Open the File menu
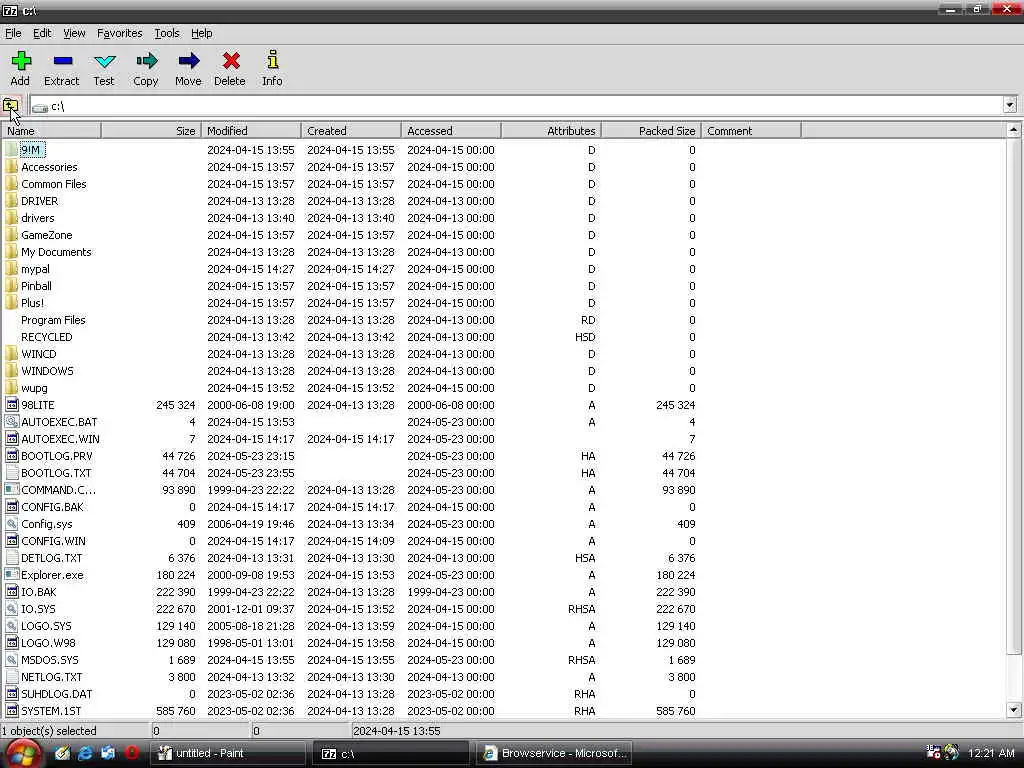This screenshot has width=1024, height=768. click(x=13, y=33)
